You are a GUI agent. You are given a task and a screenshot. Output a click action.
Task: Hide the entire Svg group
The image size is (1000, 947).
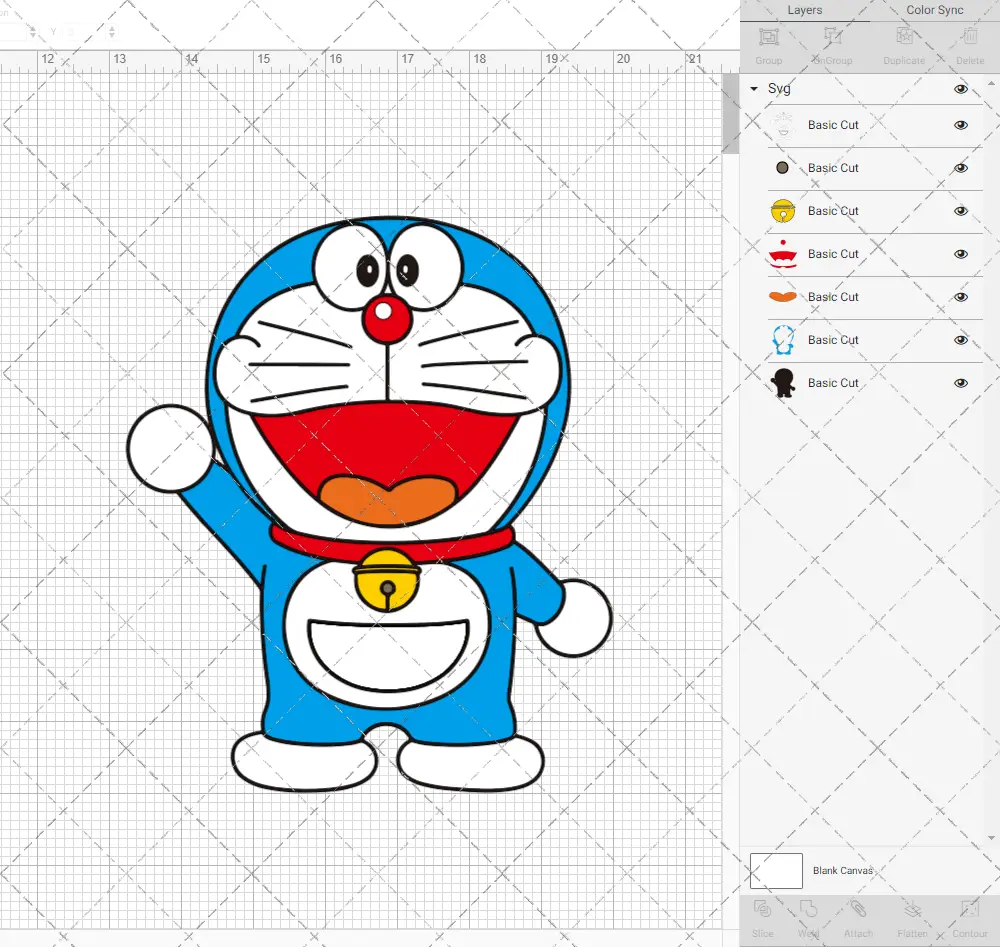click(x=960, y=89)
